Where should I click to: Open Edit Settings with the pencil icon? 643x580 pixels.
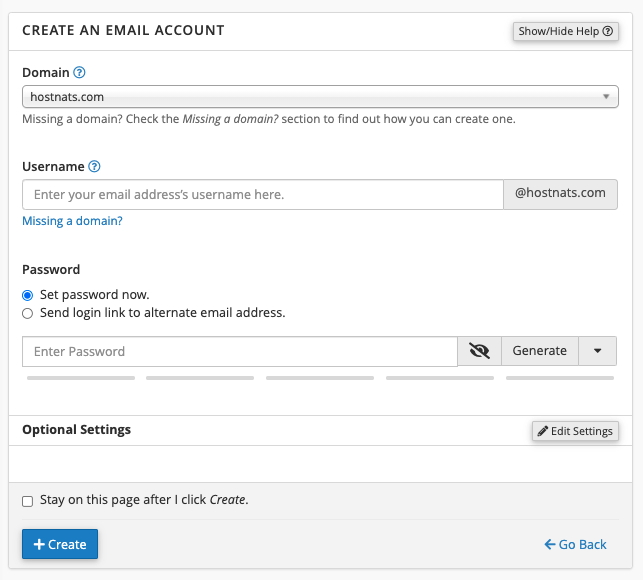[x=575, y=431]
